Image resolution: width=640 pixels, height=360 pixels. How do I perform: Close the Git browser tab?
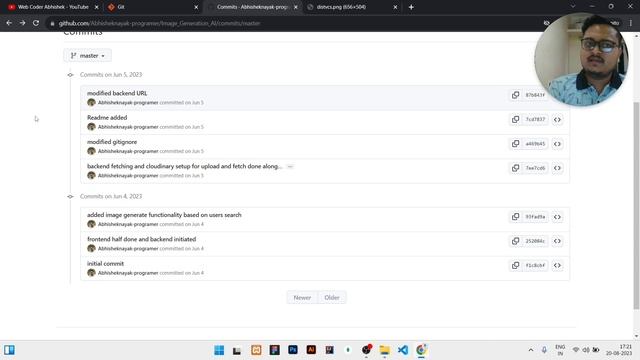pyautogui.click(x=196, y=7)
